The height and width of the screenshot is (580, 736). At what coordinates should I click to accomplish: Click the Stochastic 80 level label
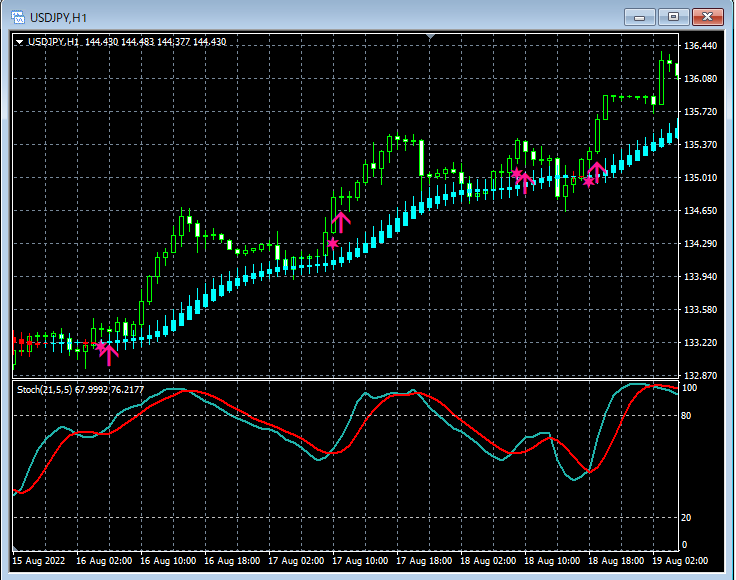[687, 414]
